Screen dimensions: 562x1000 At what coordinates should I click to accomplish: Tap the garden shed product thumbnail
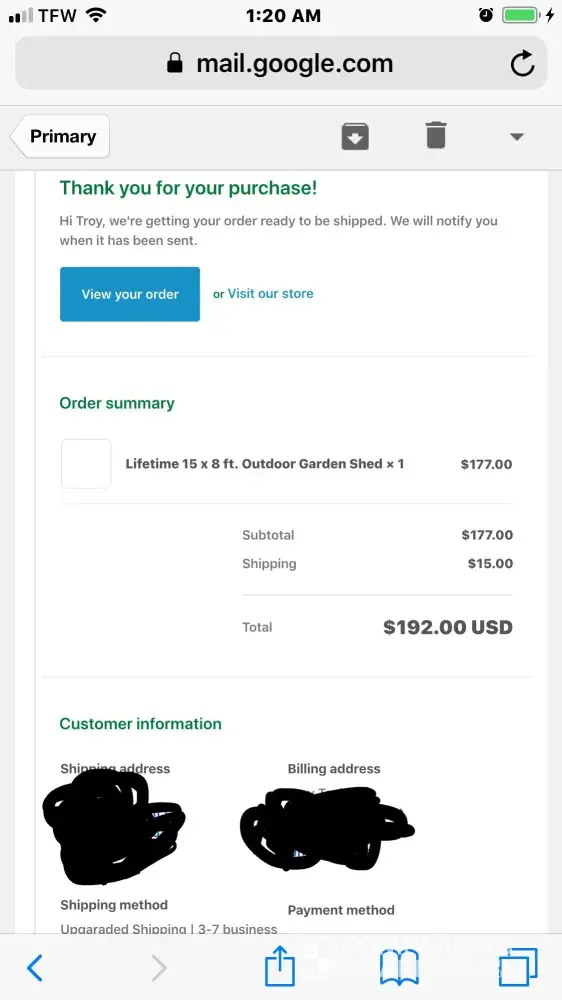click(86, 464)
